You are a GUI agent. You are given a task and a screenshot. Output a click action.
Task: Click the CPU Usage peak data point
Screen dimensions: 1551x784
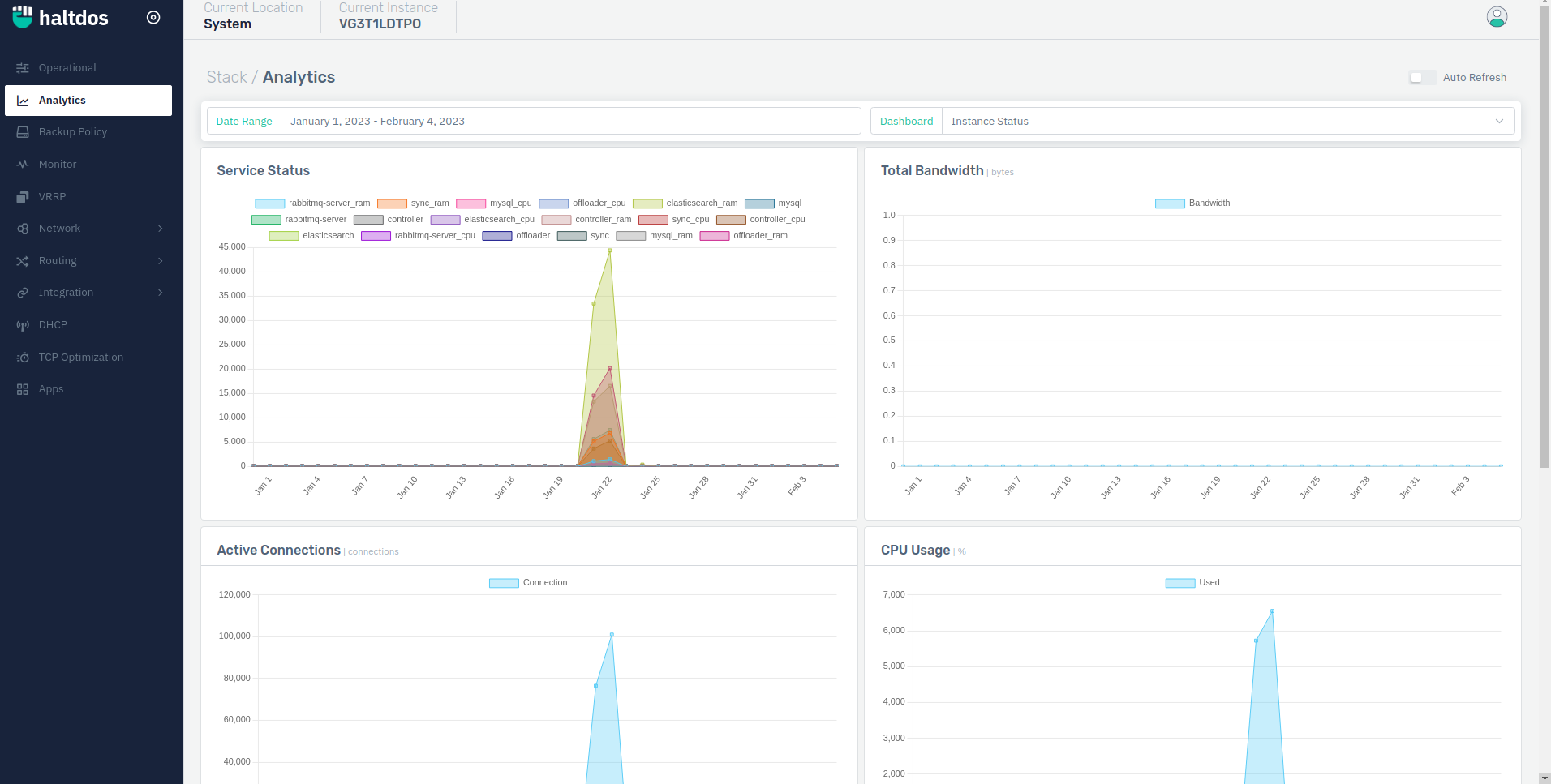coord(1272,611)
